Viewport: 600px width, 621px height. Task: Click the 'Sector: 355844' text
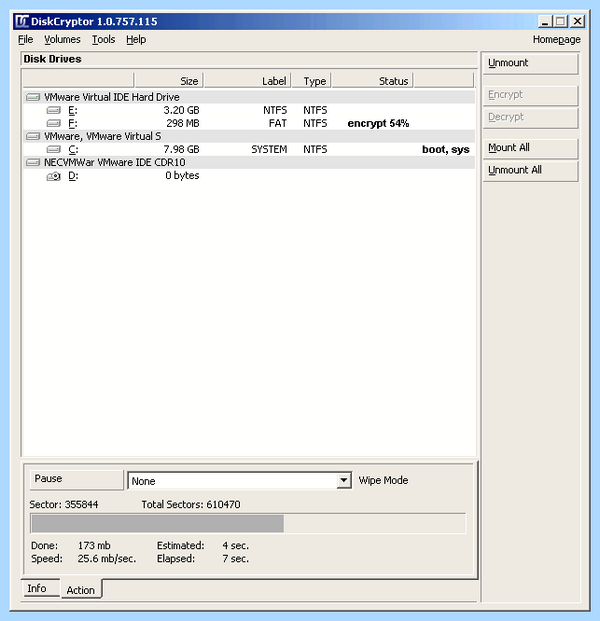click(64, 505)
